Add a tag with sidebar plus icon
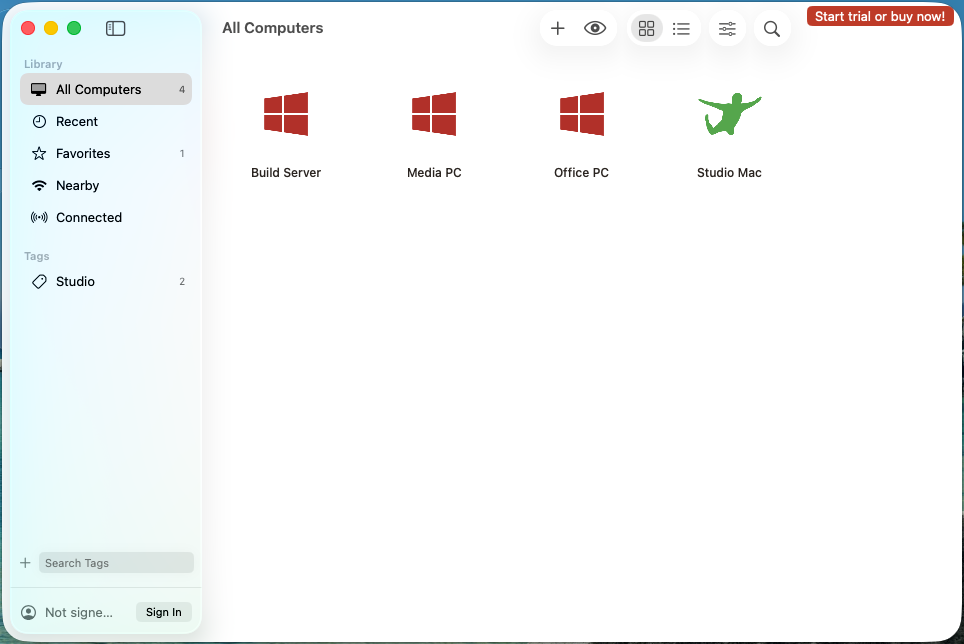Image resolution: width=964 pixels, height=644 pixels. tap(25, 563)
